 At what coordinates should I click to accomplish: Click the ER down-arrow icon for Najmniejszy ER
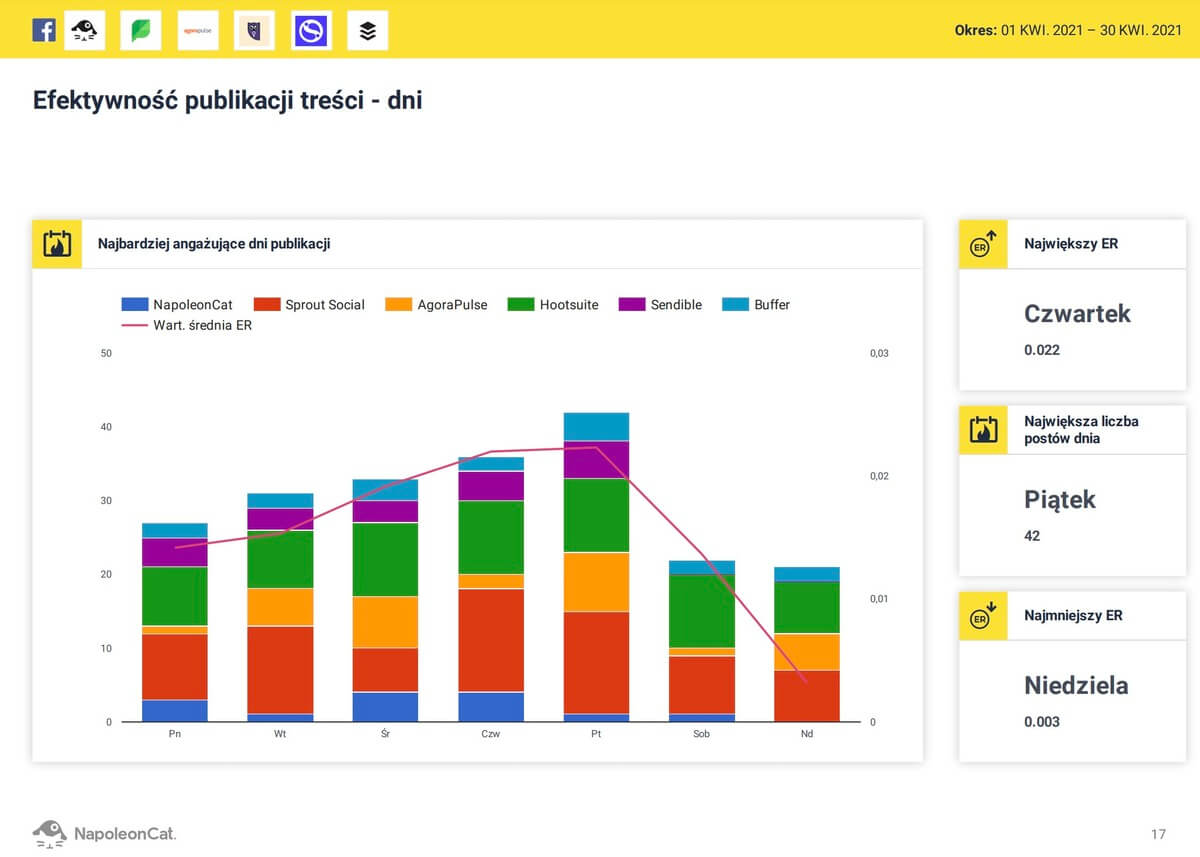(x=983, y=615)
